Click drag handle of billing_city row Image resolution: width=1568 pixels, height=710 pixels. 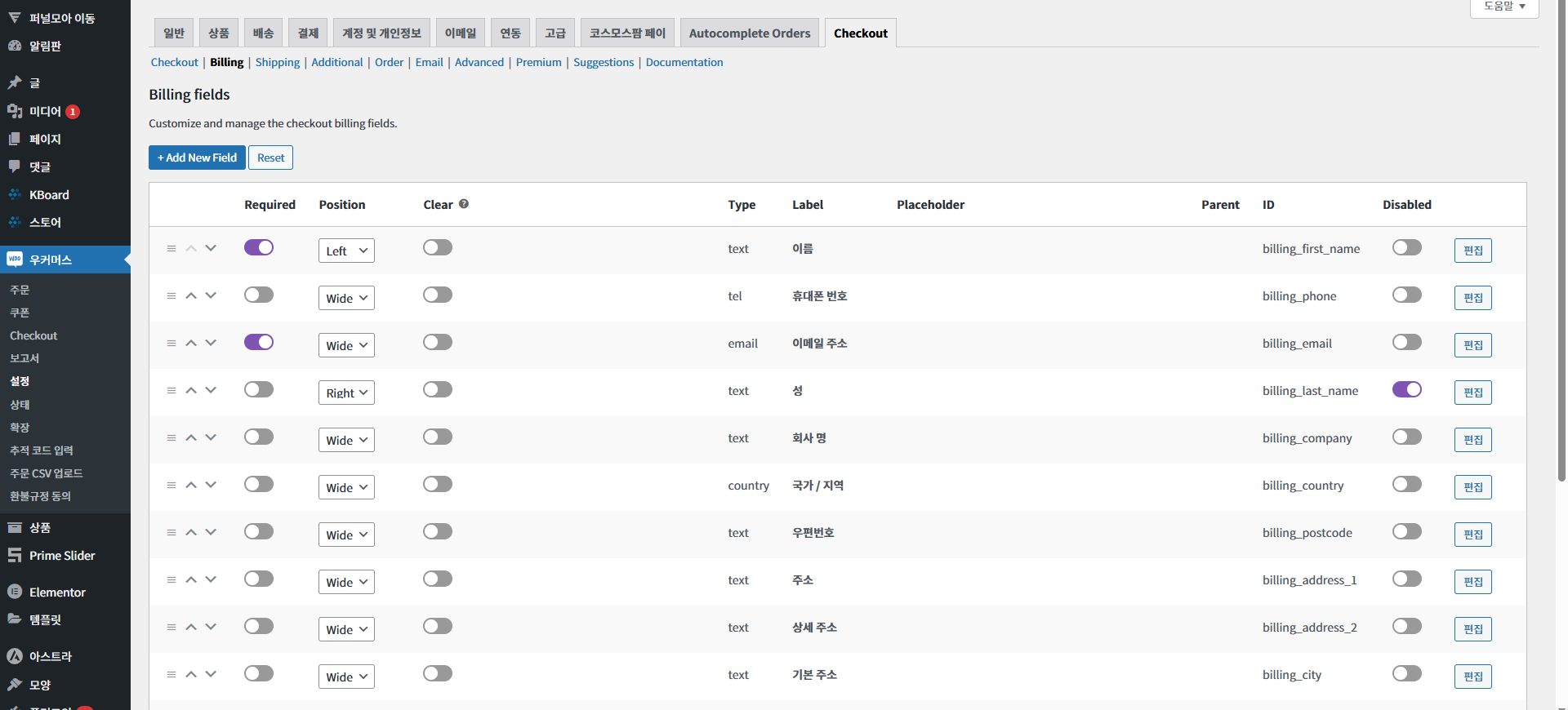click(171, 675)
